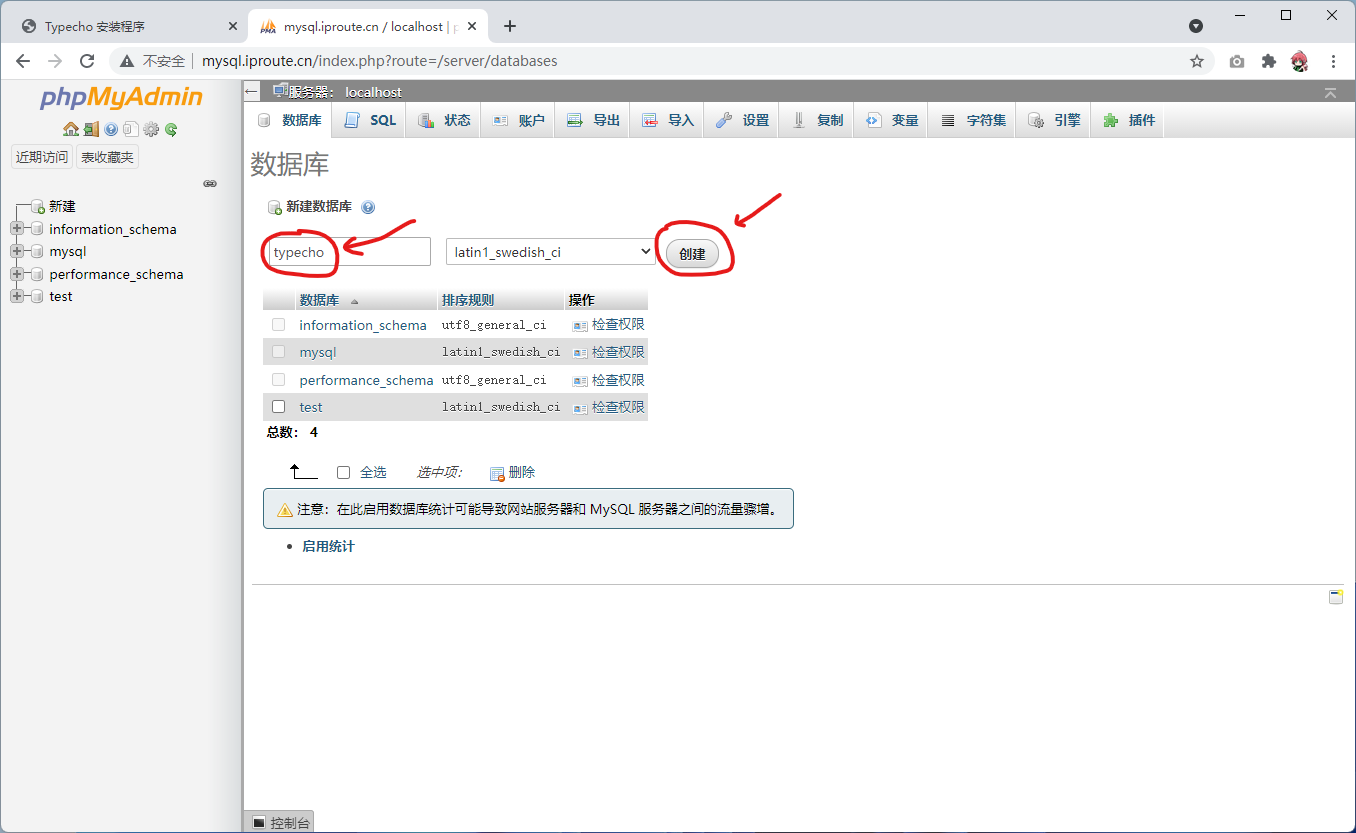Screen dimensions: 1356x833
Task: Switch to the SQL tab
Action: click(x=368, y=119)
